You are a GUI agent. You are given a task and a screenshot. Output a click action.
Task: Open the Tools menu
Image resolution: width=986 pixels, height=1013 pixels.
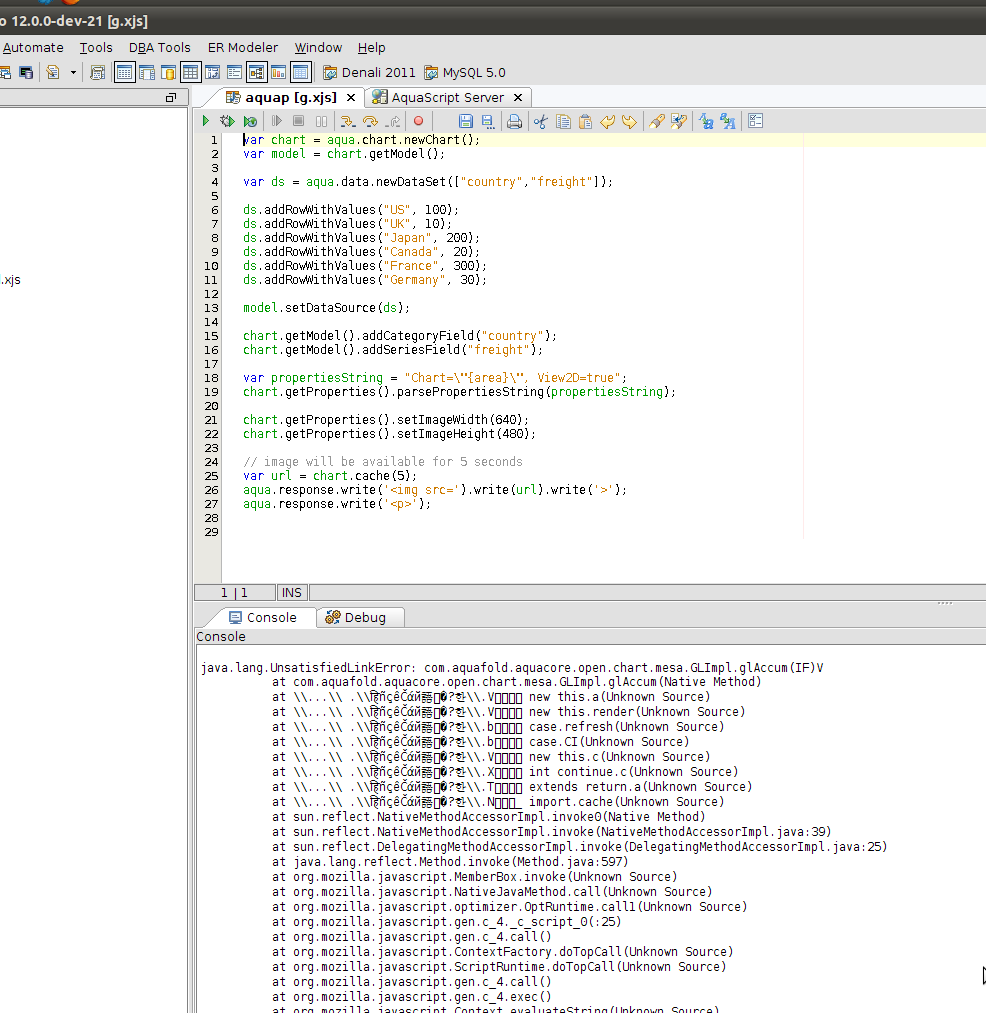(96, 47)
